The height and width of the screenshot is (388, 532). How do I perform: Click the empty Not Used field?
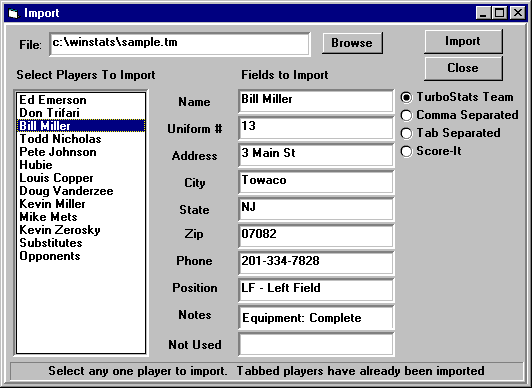point(316,345)
